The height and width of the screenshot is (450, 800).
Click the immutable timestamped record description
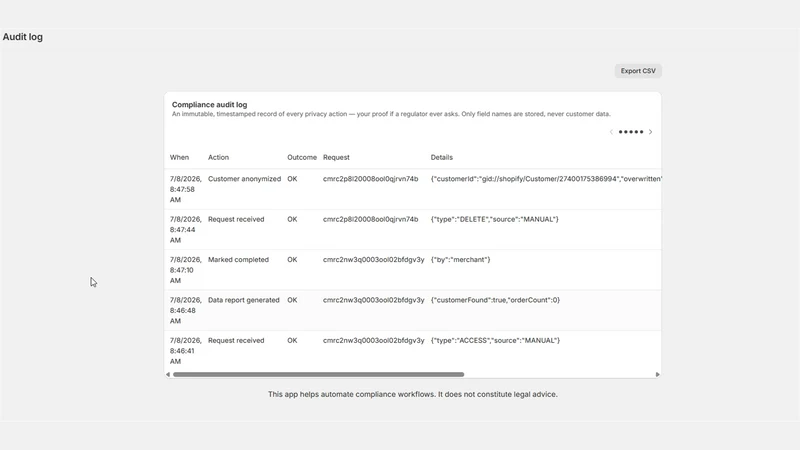point(391,114)
